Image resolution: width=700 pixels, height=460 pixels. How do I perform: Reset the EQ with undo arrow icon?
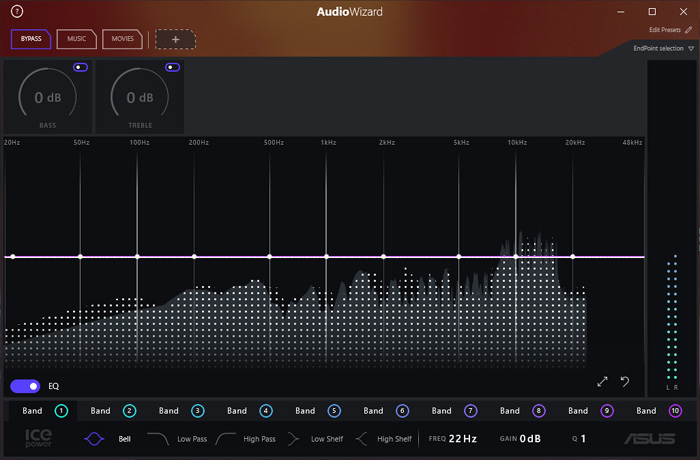tap(625, 381)
